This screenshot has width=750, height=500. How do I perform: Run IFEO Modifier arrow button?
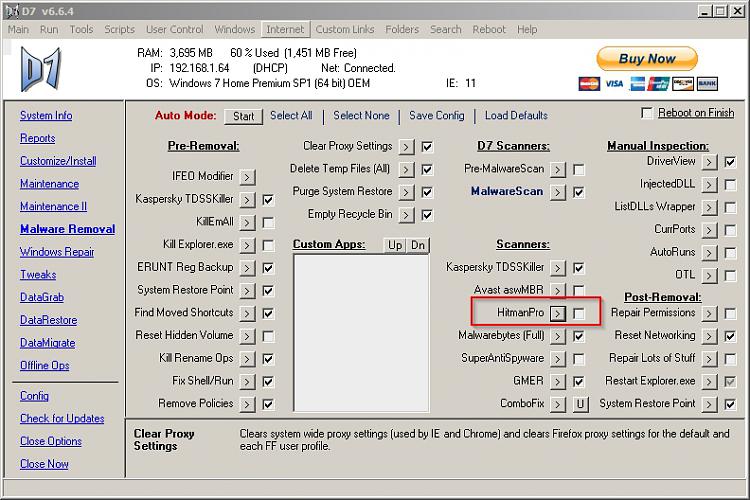[247, 177]
